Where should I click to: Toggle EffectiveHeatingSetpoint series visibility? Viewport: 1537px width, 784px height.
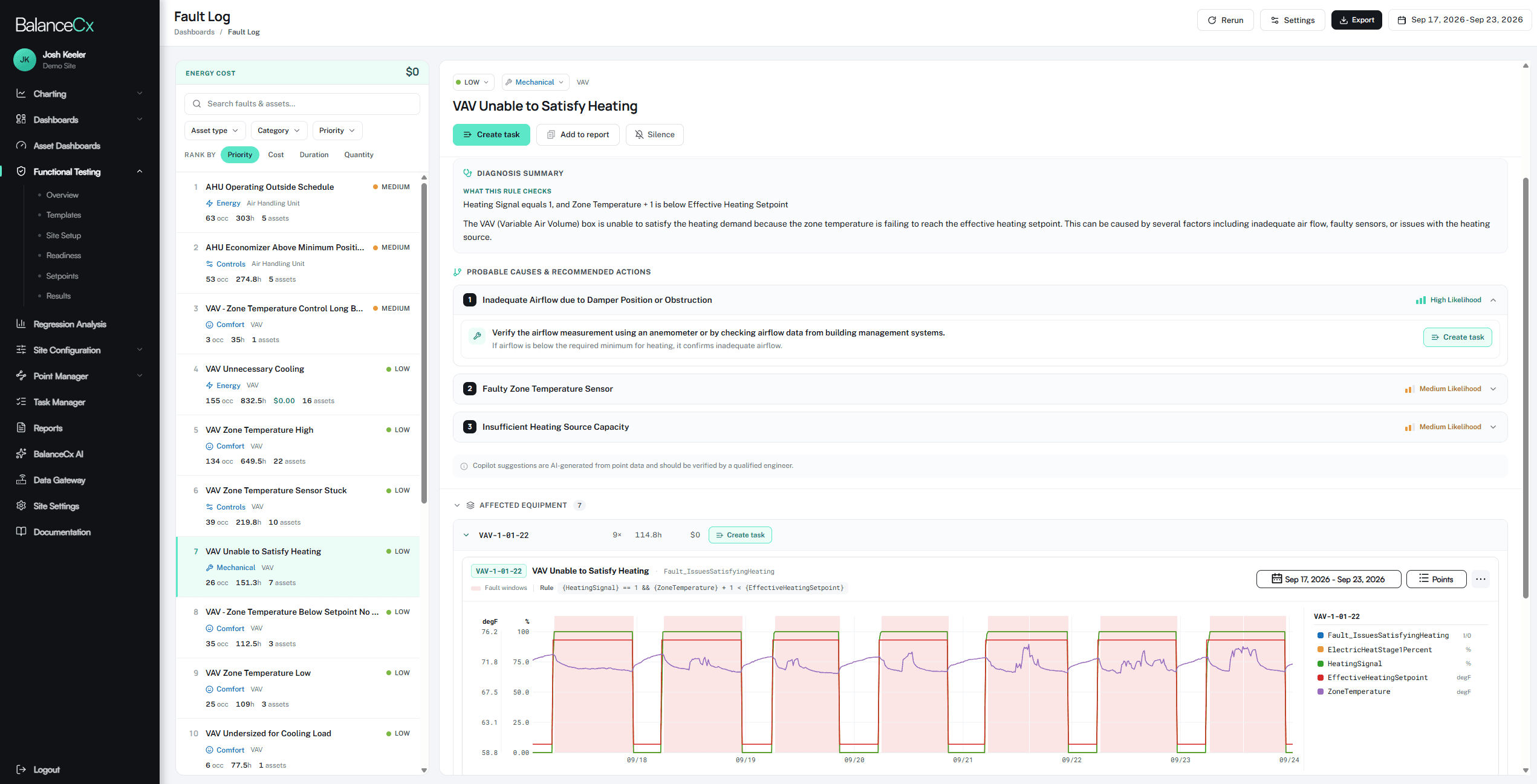[1373, 678]
